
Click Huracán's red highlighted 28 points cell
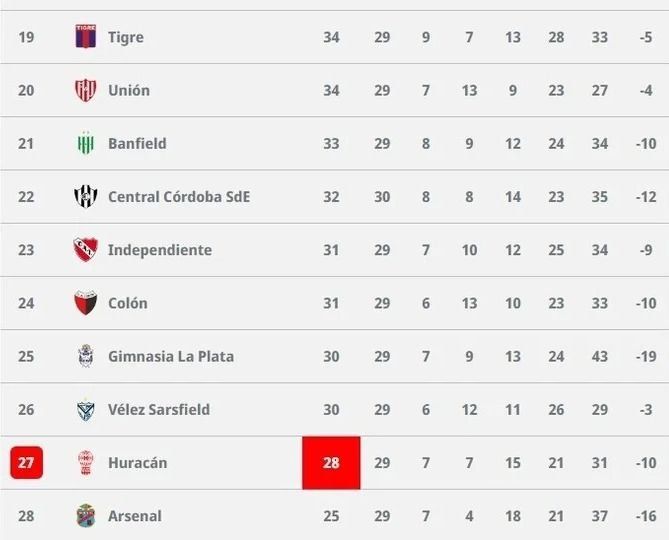pyautogui.click(x=331, y=463)
